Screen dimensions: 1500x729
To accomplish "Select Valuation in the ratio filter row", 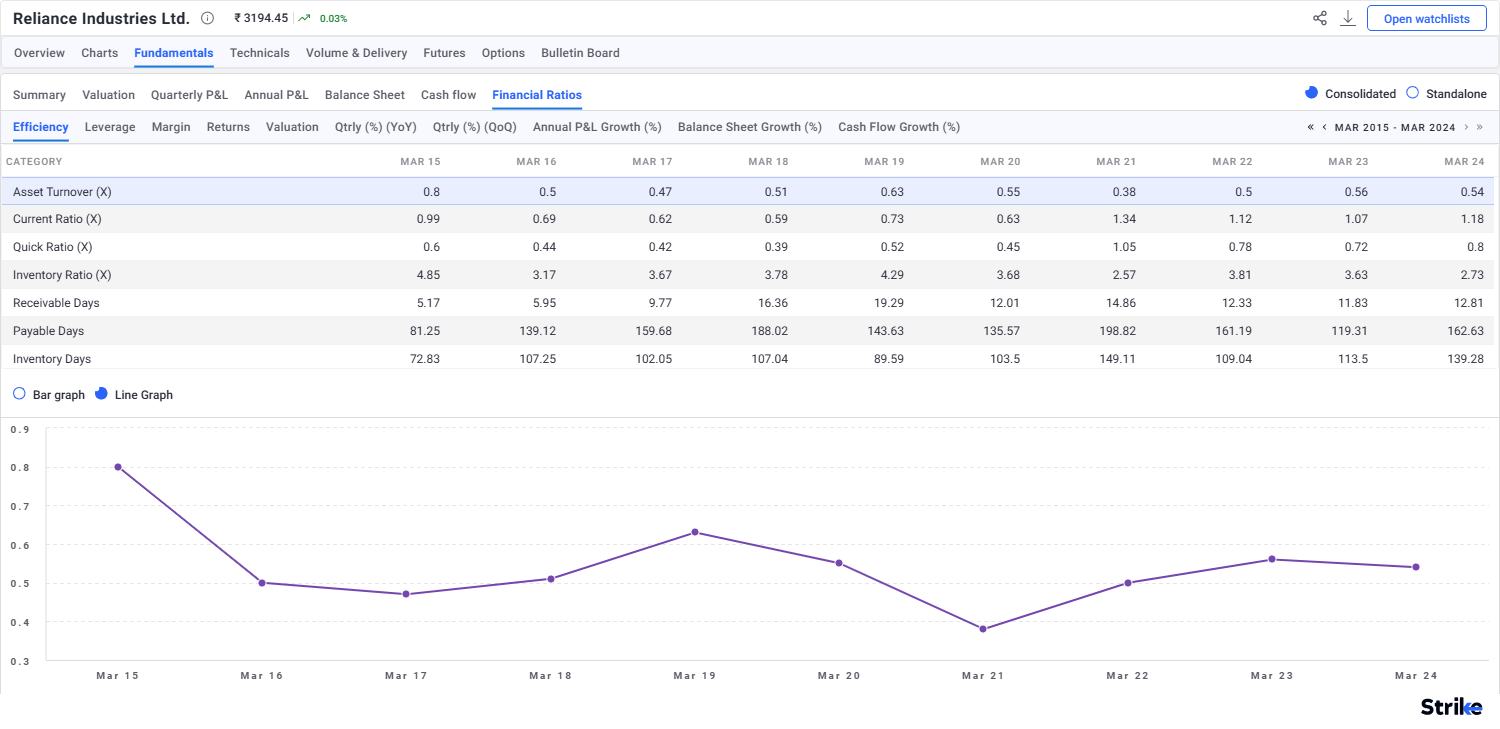I will (x=292, y=127).
